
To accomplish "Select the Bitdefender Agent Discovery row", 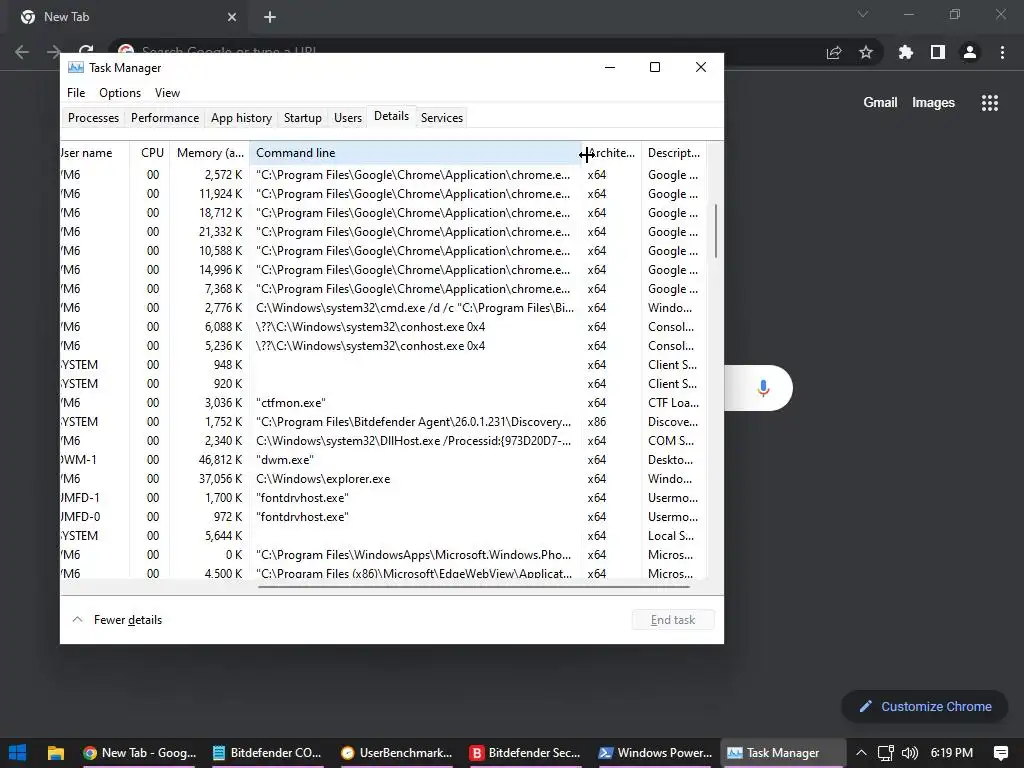I will pos(383,422).
